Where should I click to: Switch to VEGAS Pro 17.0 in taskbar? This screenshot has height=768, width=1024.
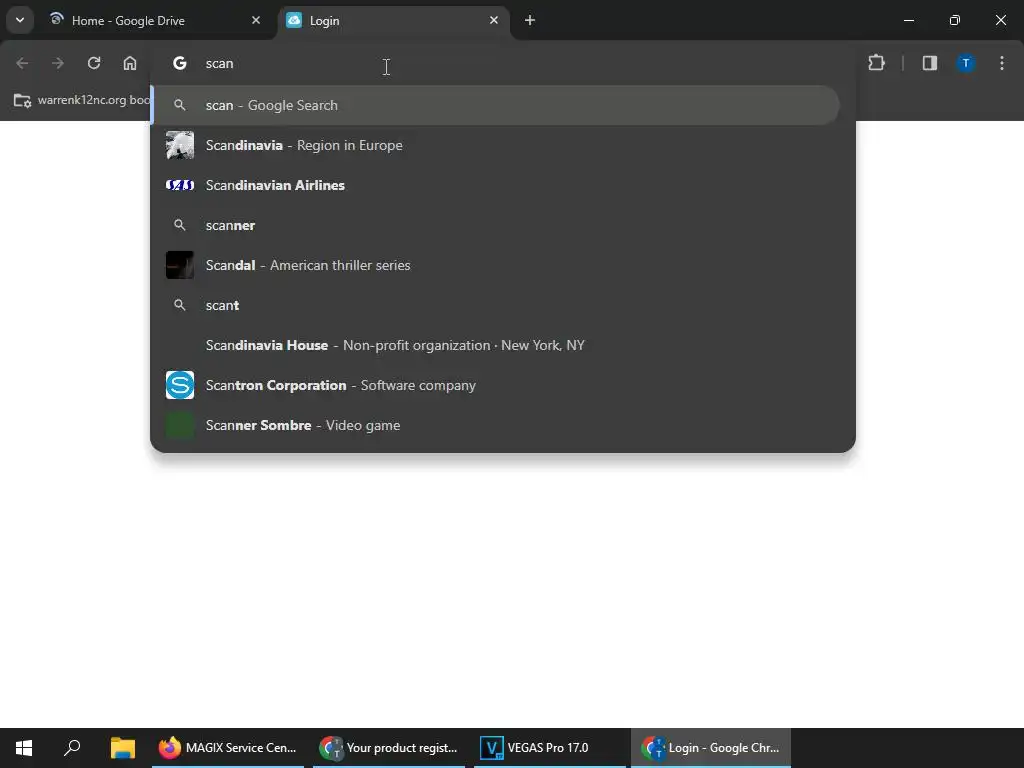pos(550,748)
